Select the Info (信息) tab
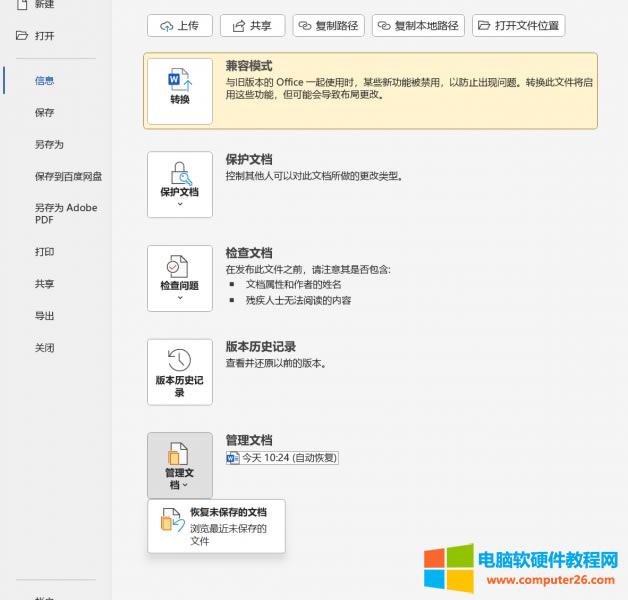628x600 pixels. pos(45,80)
